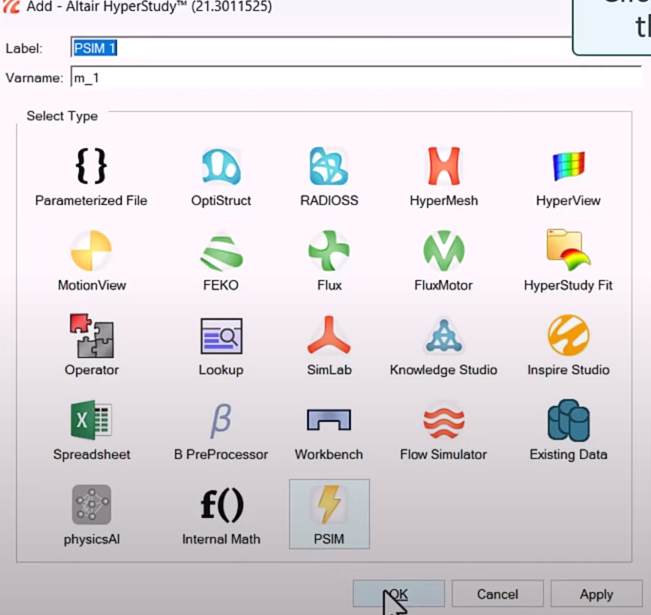
Task: Pick the B PreProcessor type
Action: [221, 421]
